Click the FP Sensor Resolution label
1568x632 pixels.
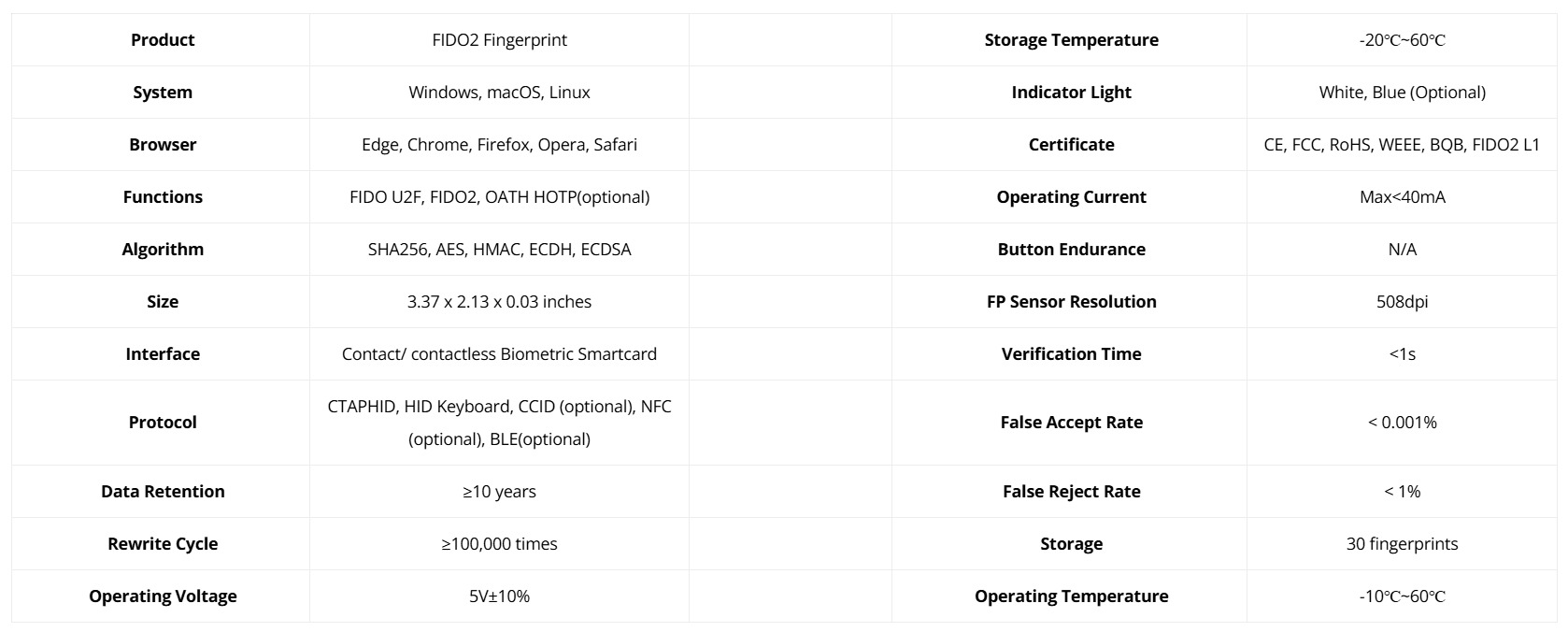coord(1071,302)
